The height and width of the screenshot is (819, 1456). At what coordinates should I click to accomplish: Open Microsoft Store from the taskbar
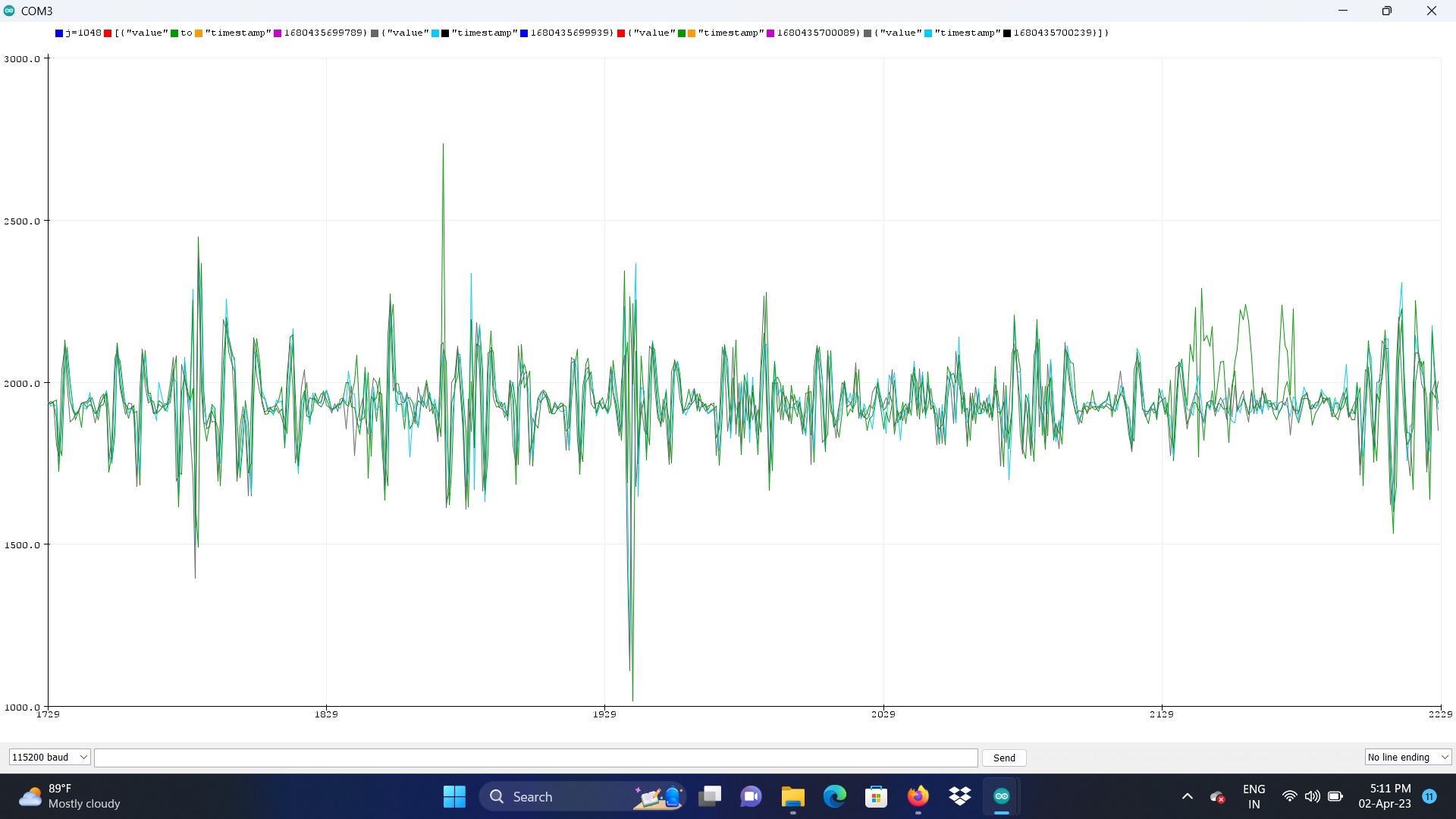876,796
